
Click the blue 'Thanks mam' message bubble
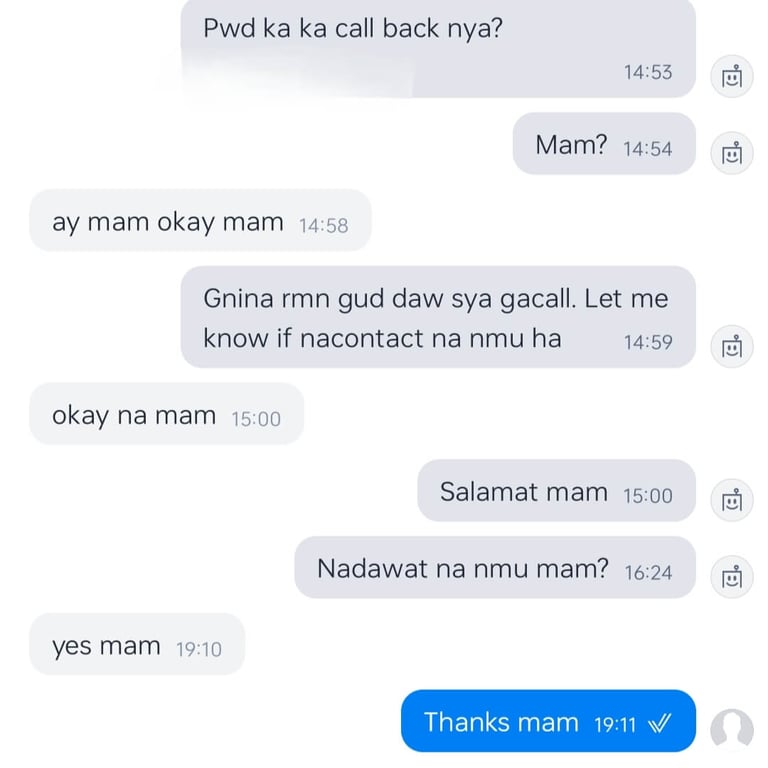[x=549, y=721]
